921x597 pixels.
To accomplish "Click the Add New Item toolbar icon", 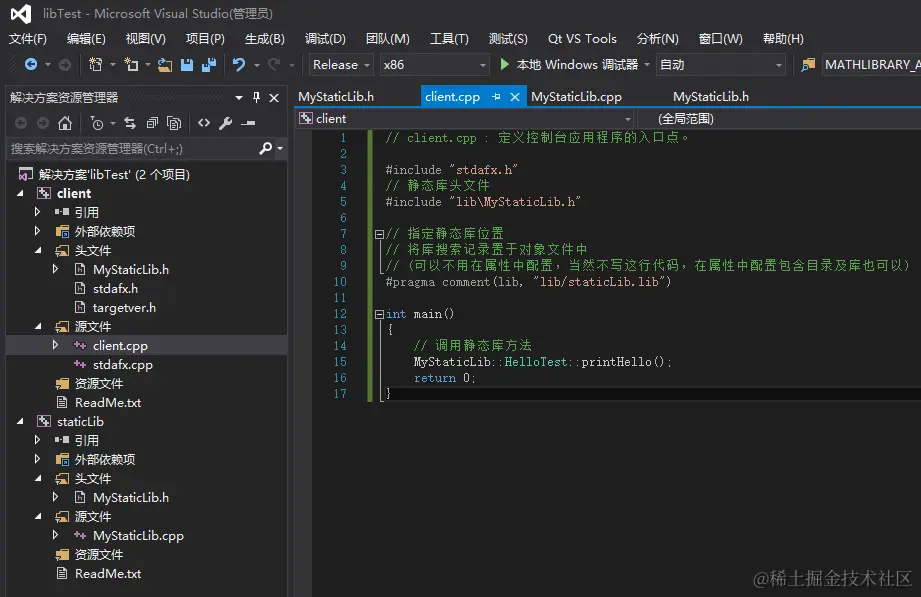I will [x=132, y=64].
